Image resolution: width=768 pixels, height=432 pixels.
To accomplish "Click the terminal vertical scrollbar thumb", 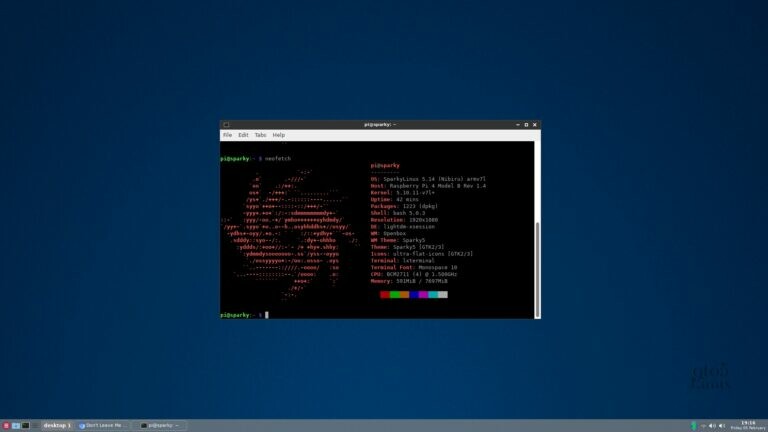I will click(537, 269).
